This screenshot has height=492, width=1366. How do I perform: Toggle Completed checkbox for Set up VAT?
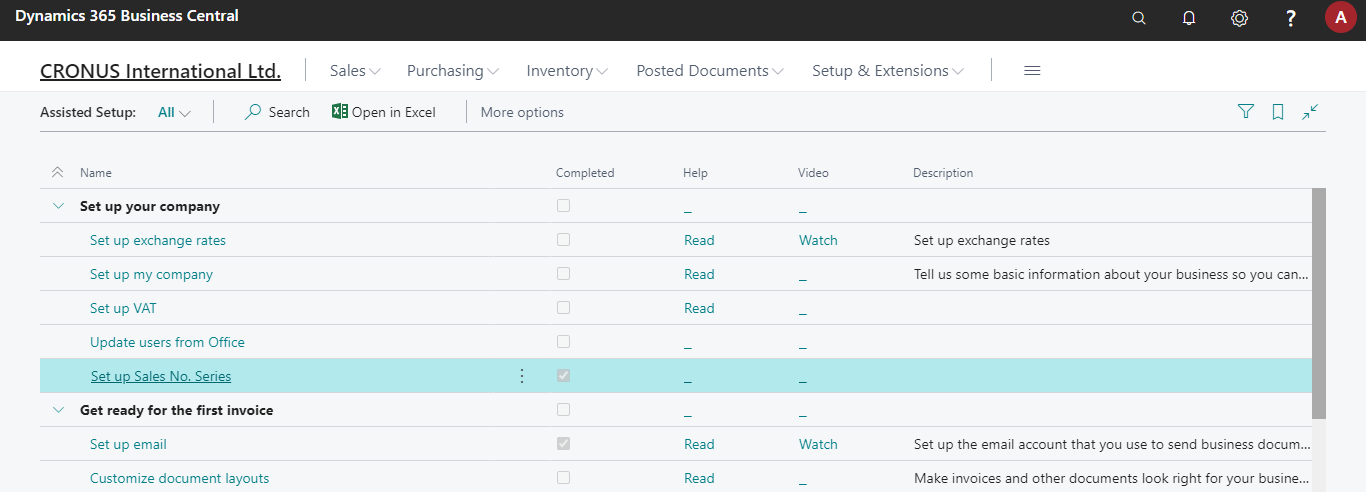(x=564, y=308)
